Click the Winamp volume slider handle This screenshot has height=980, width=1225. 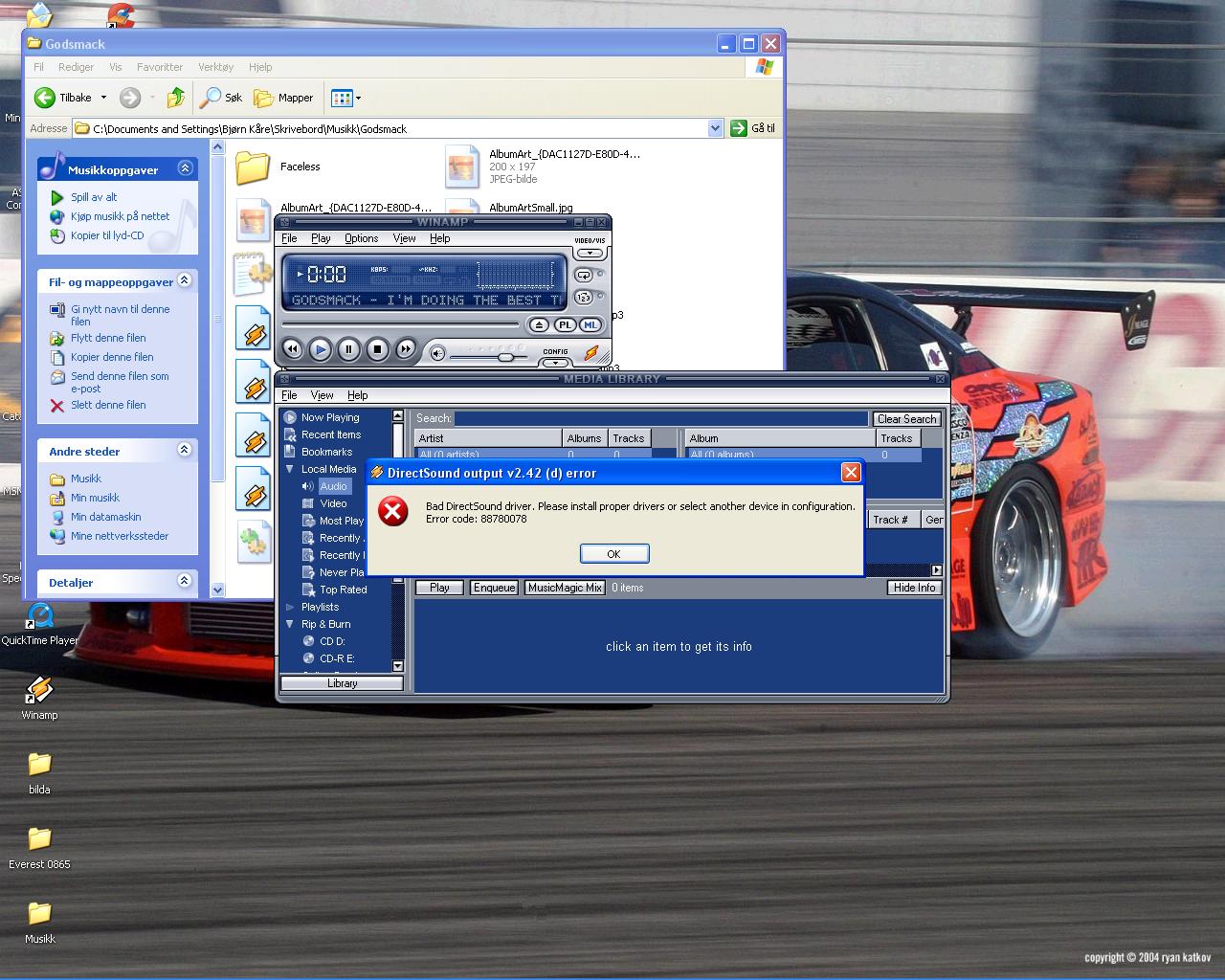[x=504, y=357]
